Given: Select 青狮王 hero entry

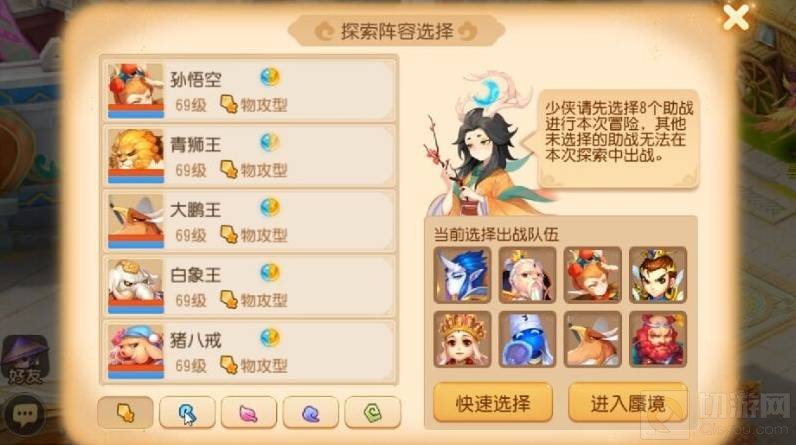Looking at the screenshot, I should click(250, 156).
